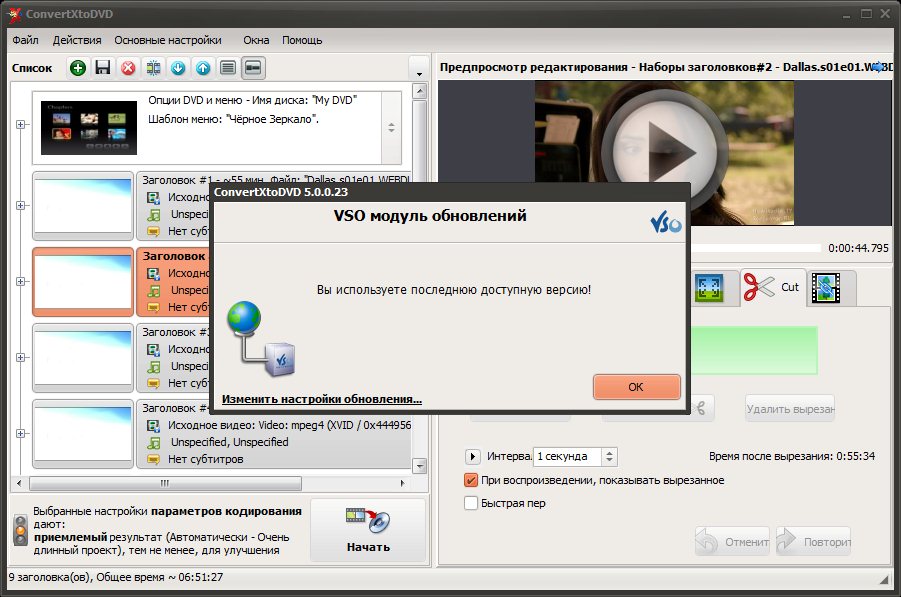Open the 'Основные настройки' menu
Screen dimensions: 901x597
pos(168,40)
